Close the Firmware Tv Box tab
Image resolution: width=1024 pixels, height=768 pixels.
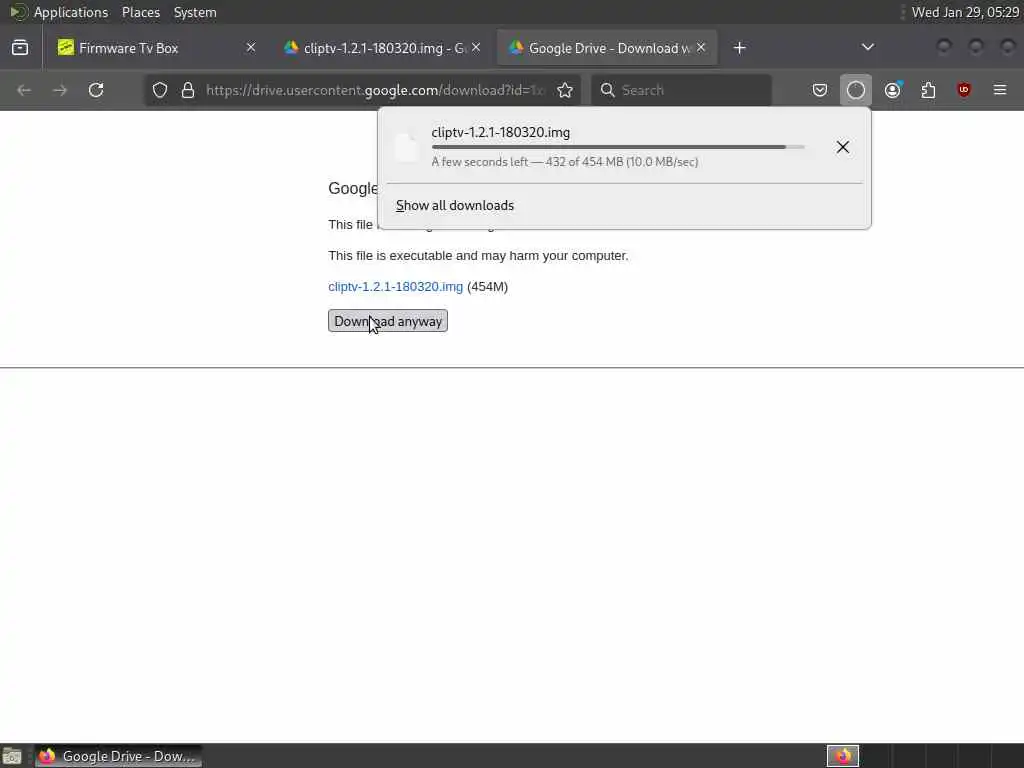pyautogui.click(x=251, y=47)
